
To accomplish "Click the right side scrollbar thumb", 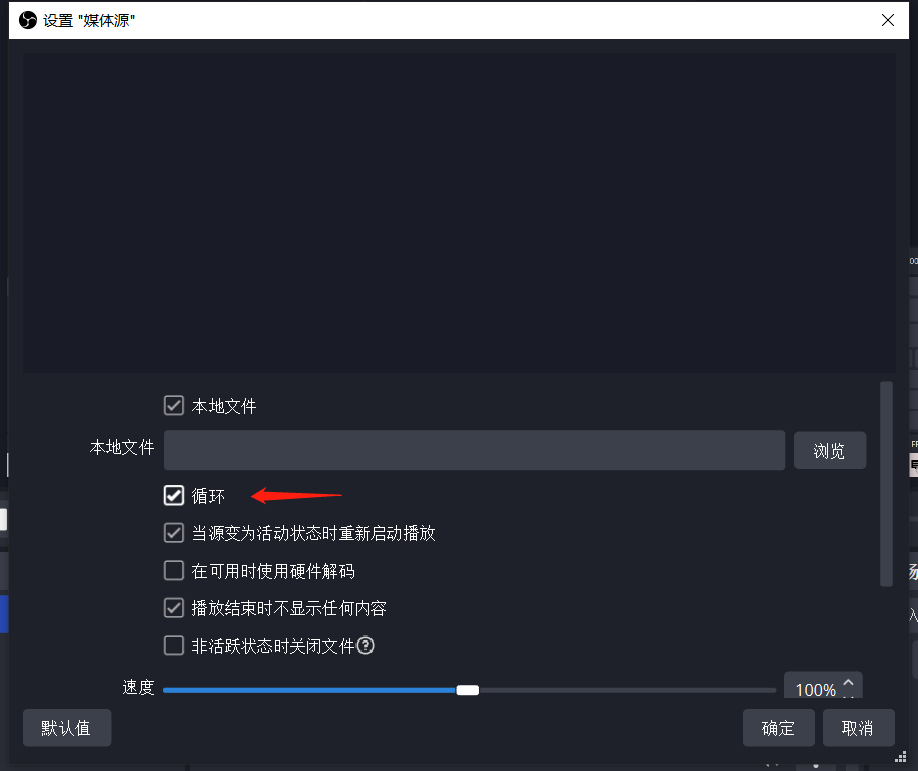I will [x=886, y=480].
